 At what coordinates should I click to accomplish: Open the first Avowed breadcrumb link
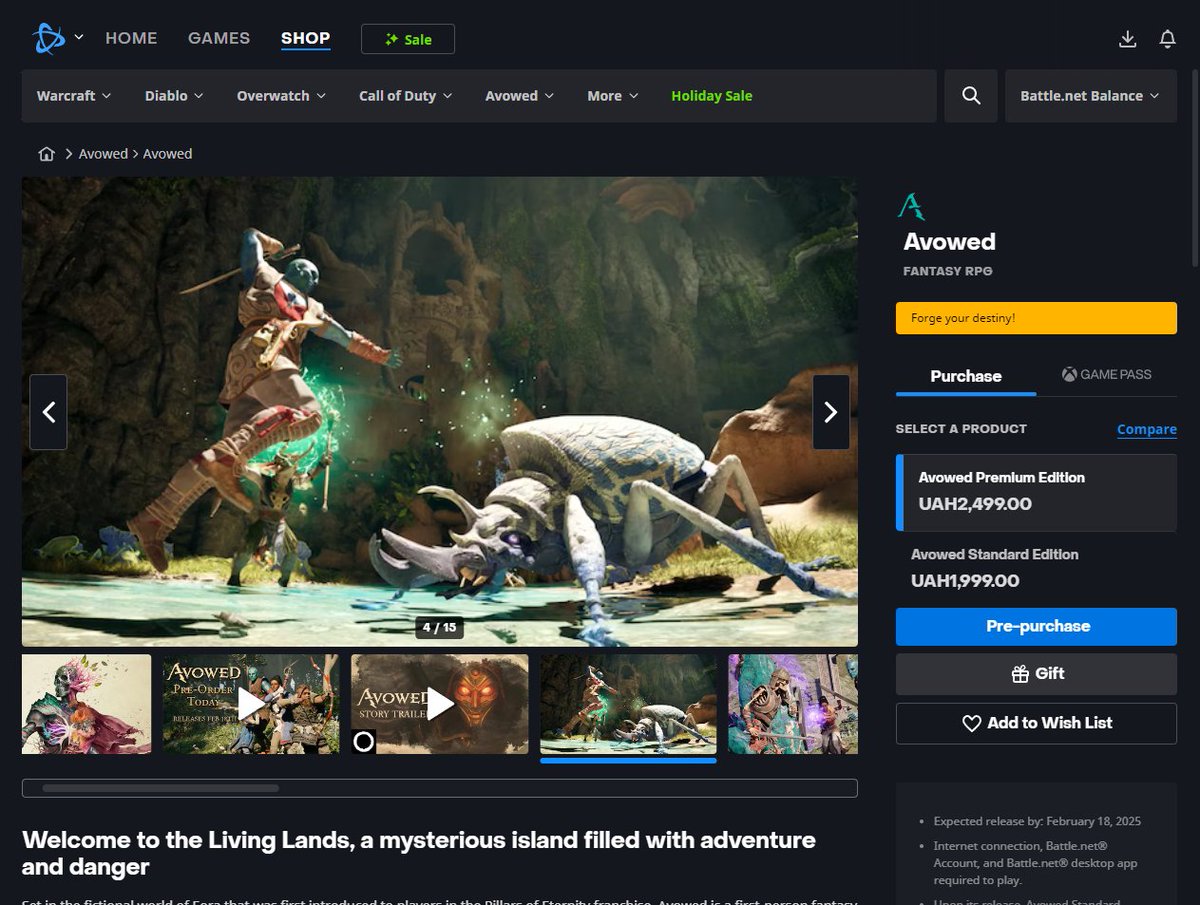coord(104,154)
